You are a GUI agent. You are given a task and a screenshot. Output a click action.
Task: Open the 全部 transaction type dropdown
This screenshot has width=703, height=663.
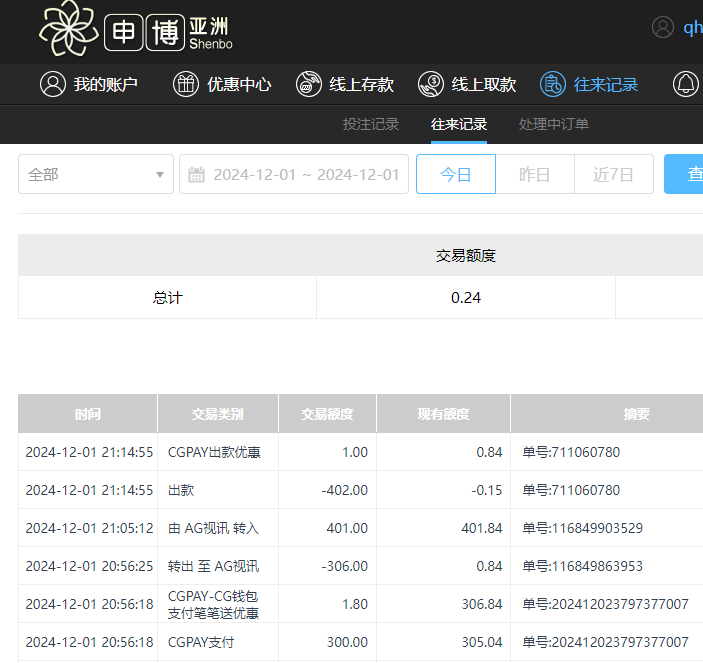point(96,174)
